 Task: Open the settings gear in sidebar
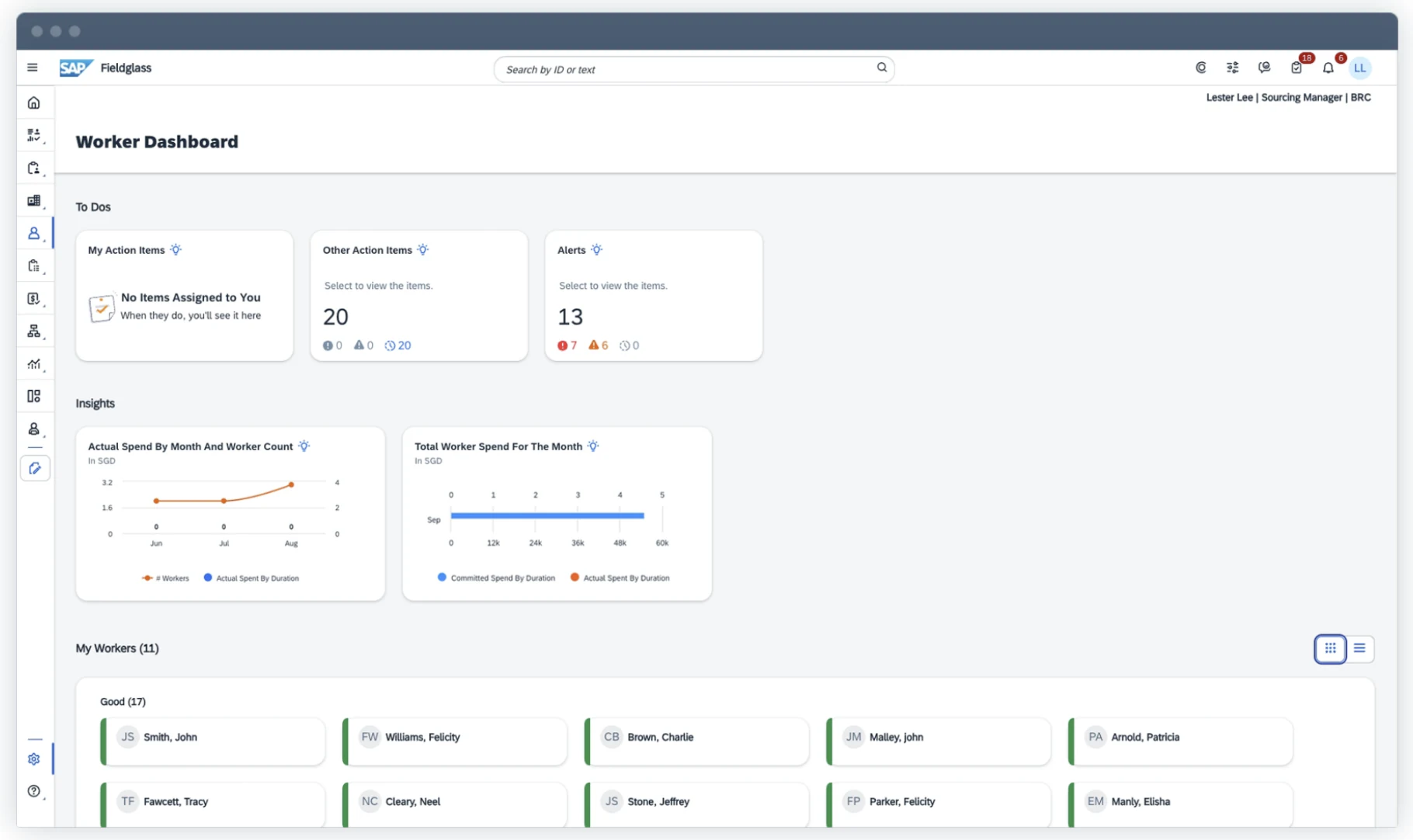tap(33, 759)
